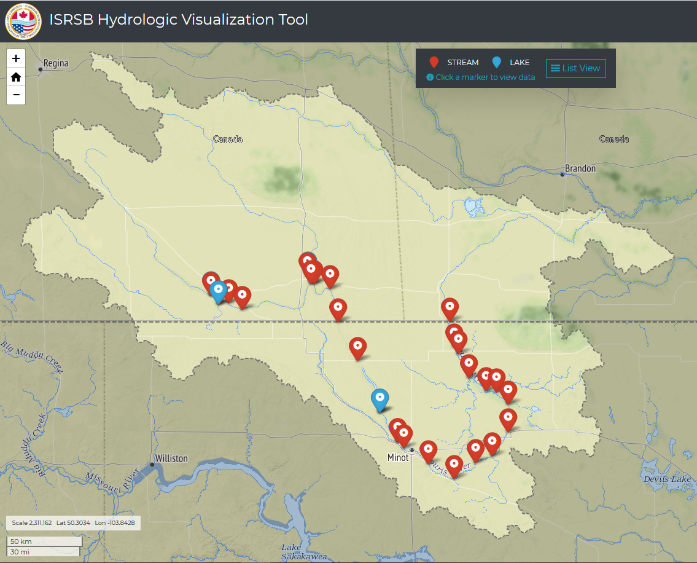Click the Brandon city label
This screenshot has width=697, height=563.
point(580,168)
